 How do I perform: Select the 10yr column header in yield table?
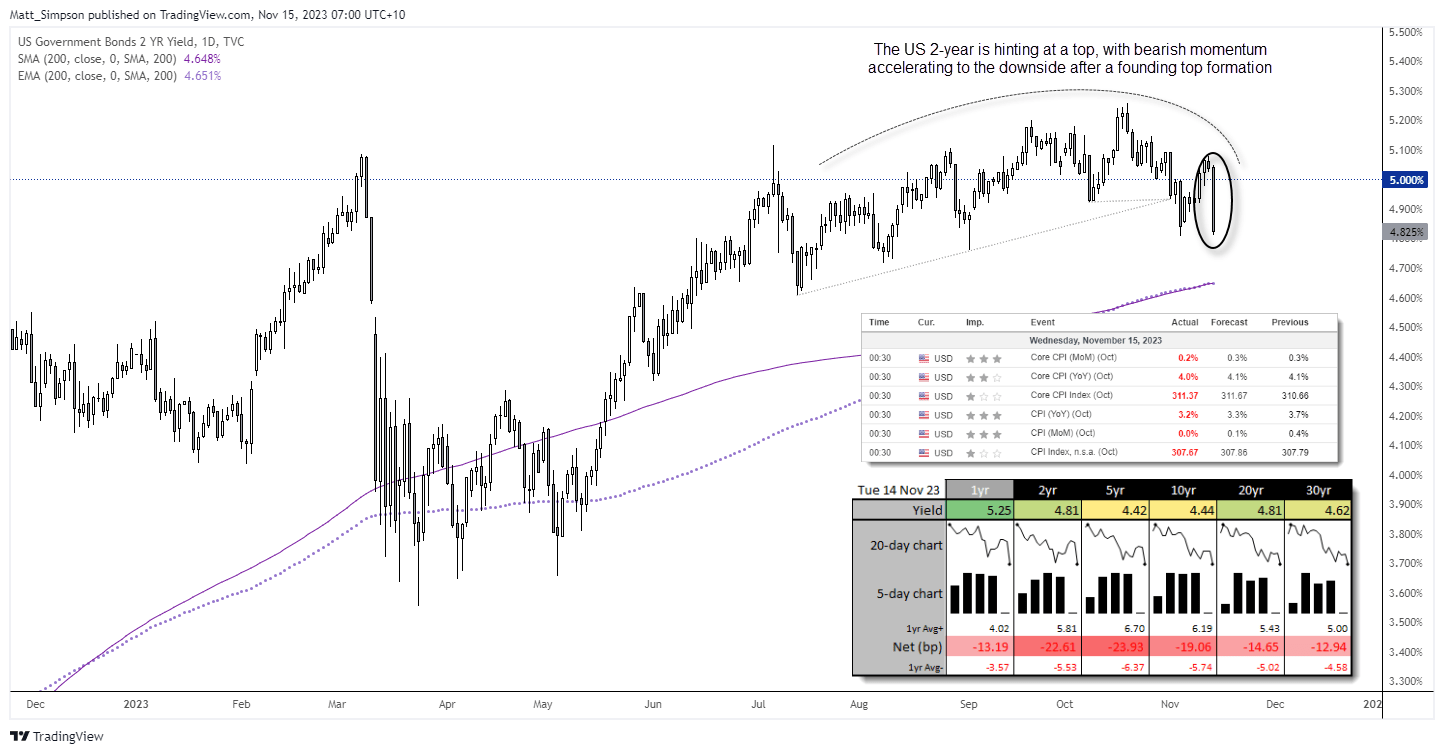pyautogui.click(x=1182, y=489)
